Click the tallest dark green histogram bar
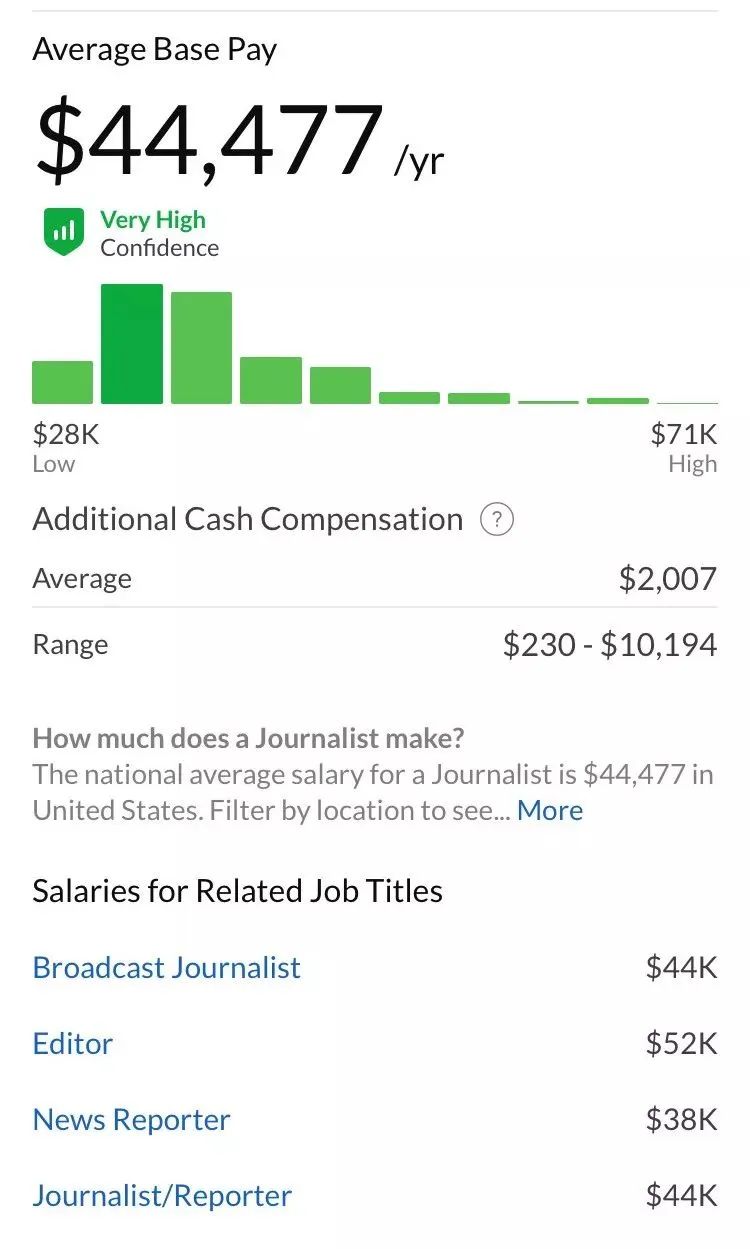This screenshot has width=750, height=1249. (x=132, y=344)
